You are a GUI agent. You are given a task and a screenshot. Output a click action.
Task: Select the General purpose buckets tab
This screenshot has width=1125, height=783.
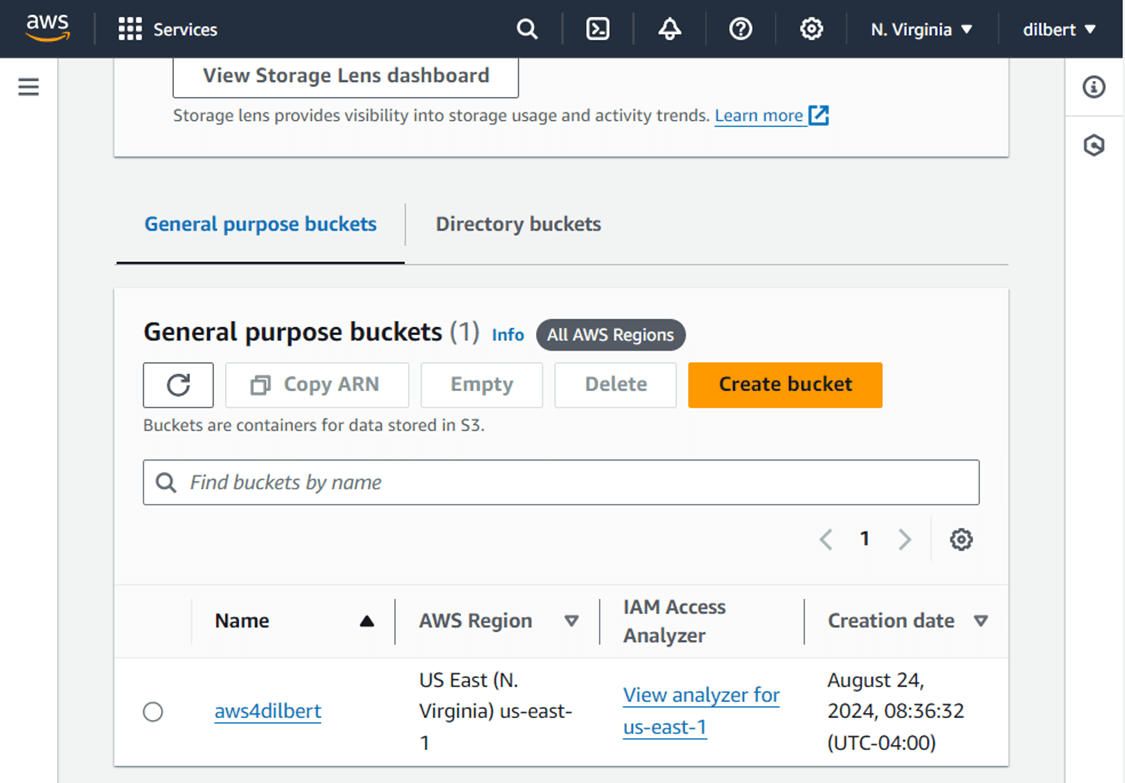(260, 224)
